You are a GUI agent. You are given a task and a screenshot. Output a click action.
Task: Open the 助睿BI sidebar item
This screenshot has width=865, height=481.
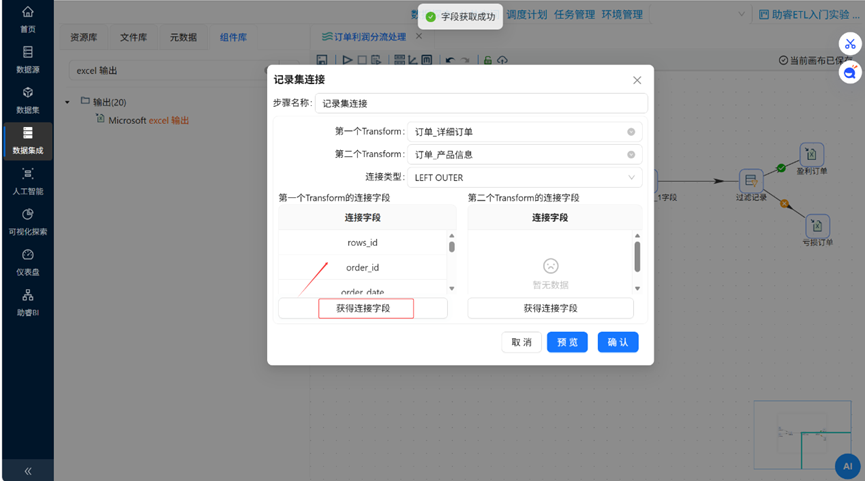point(28,303)
